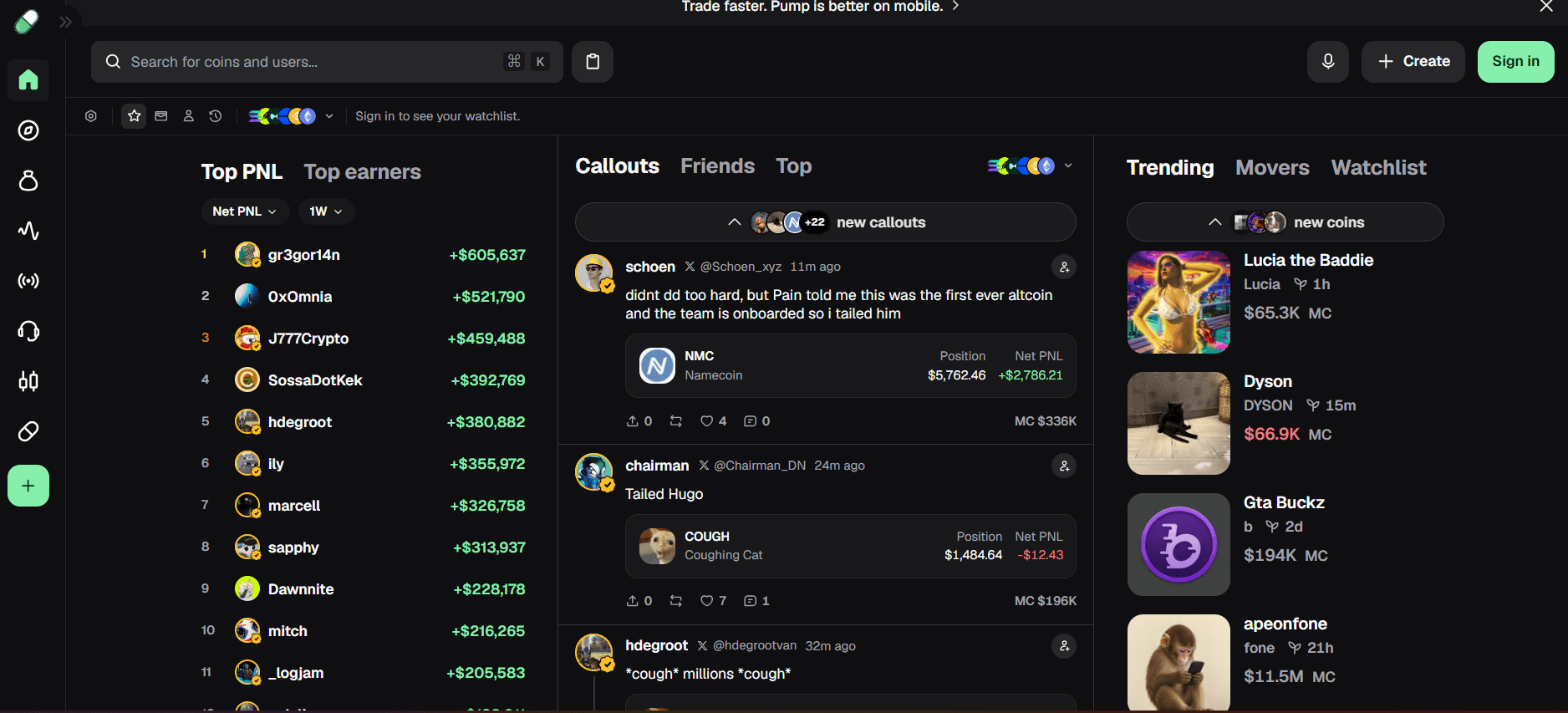The image size is (1568, 713).
Task: Open Net PNL dropdown
Action: click(x=245, y=211)
